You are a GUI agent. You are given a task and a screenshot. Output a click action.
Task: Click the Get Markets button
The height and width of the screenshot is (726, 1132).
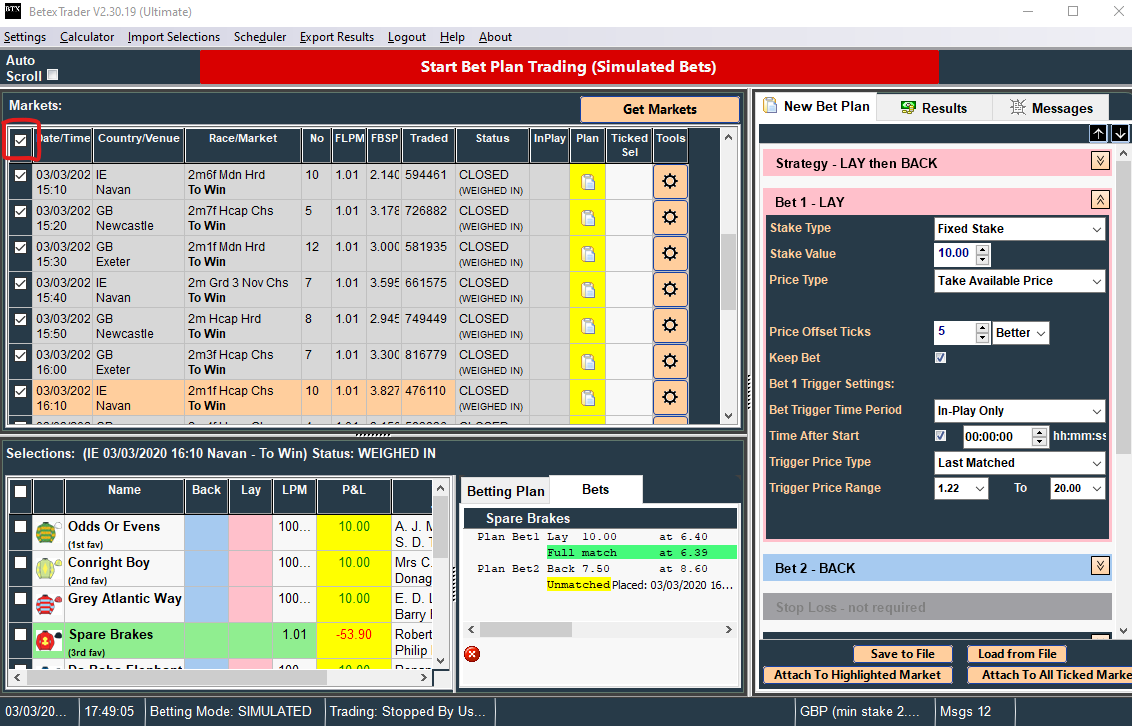[659, 109]
